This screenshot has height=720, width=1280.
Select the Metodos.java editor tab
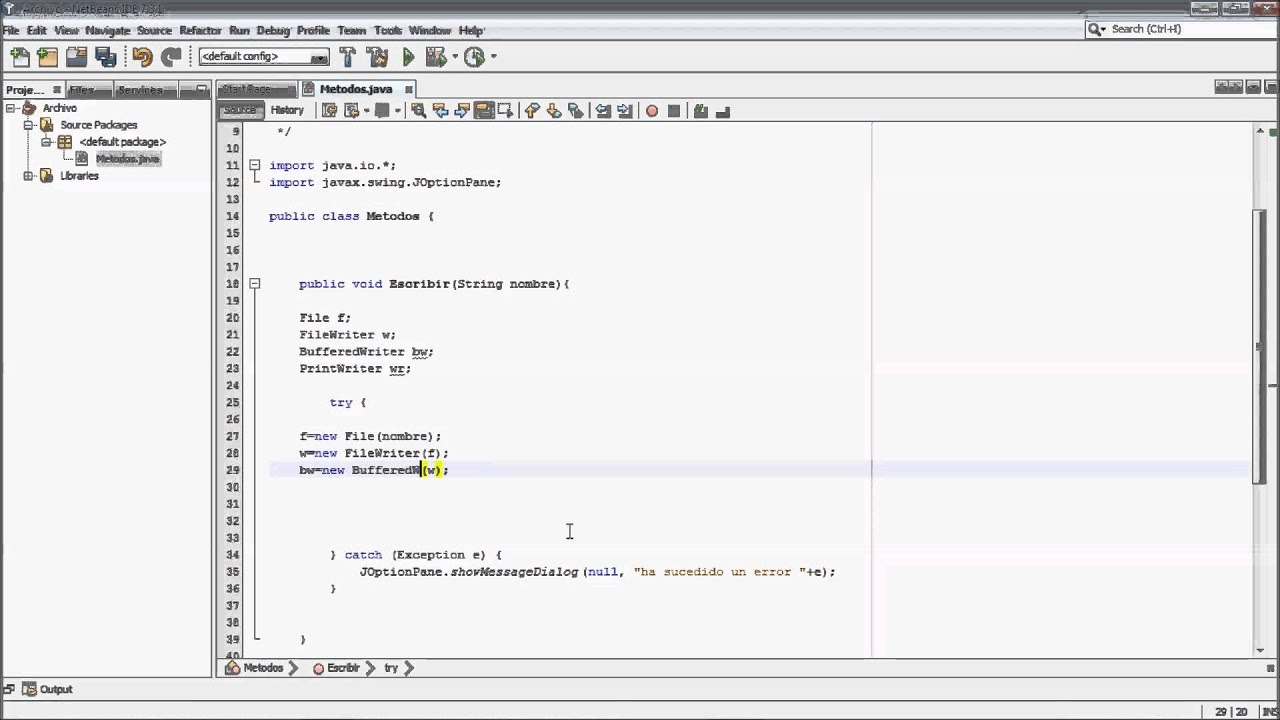click(356, 89)
